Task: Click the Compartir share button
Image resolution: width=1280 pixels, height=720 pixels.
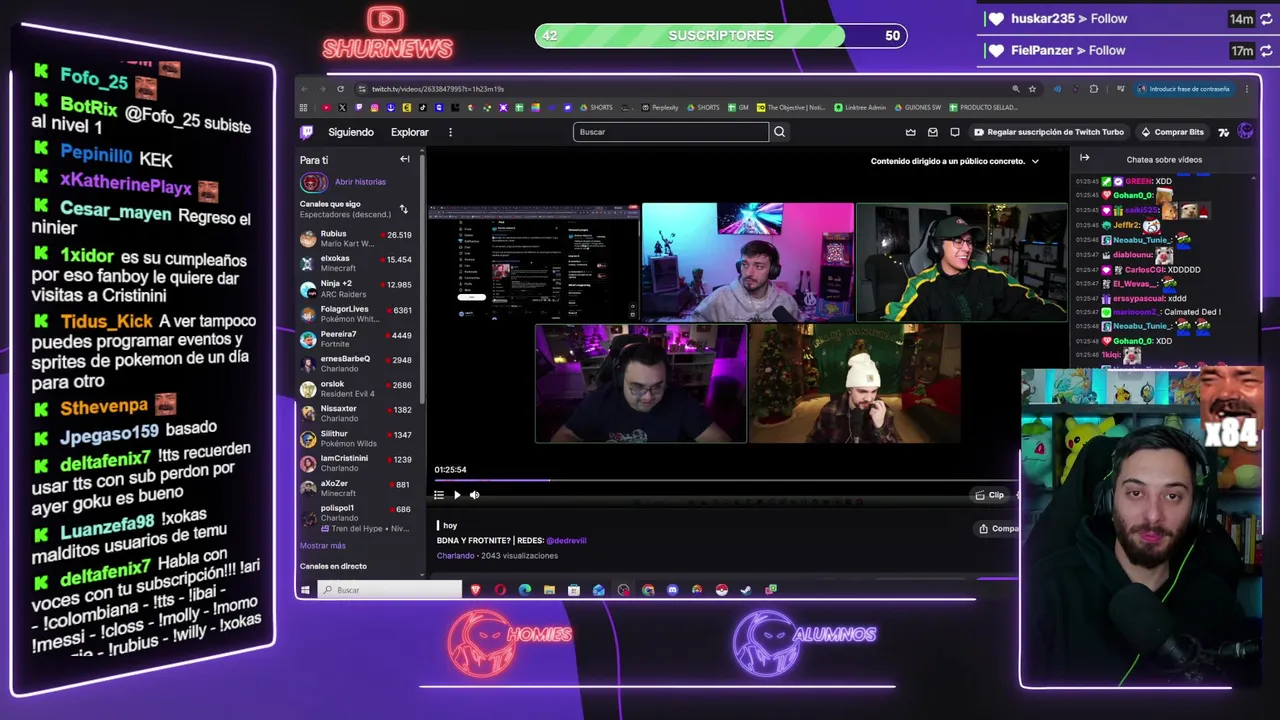Action: pos(998,529)
